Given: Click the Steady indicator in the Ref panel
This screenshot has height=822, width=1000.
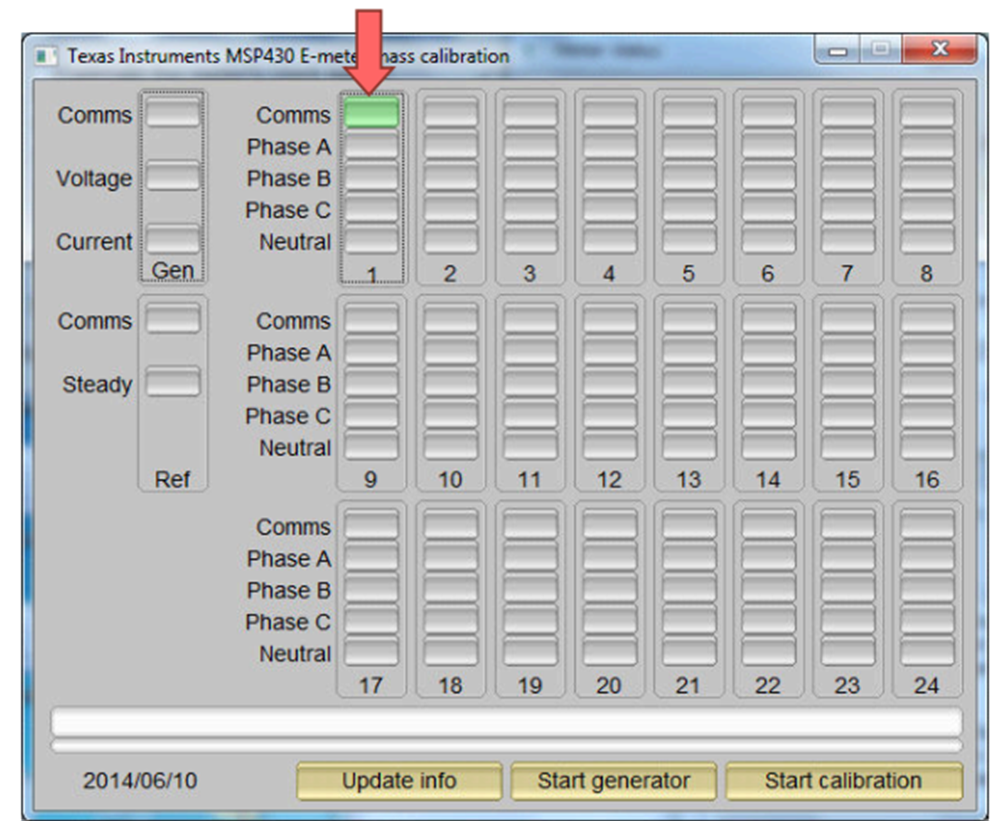Looking at the screenshot, I should (172, 383).
